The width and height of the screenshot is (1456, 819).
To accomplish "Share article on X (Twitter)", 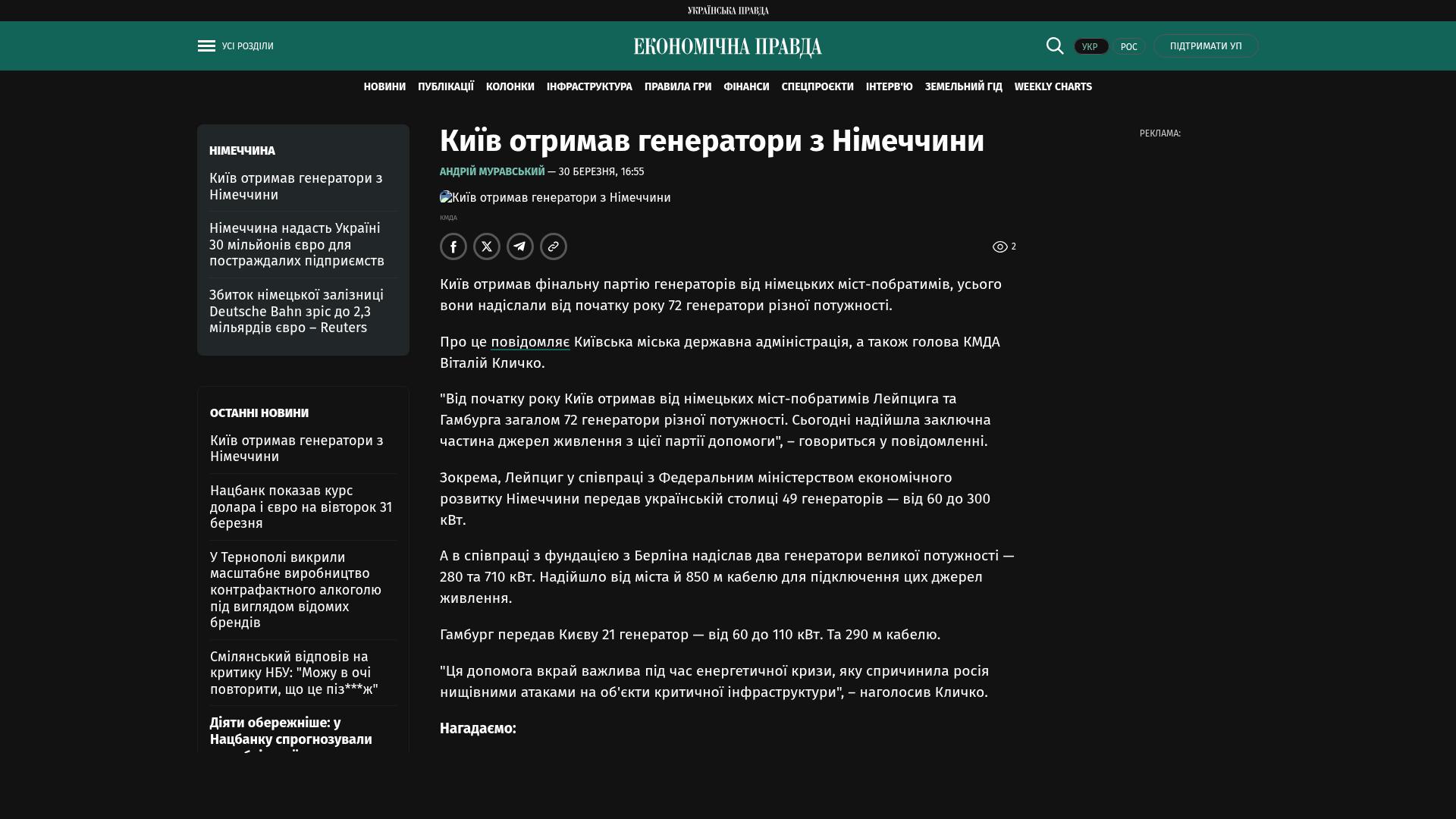I will coord(487,246).
